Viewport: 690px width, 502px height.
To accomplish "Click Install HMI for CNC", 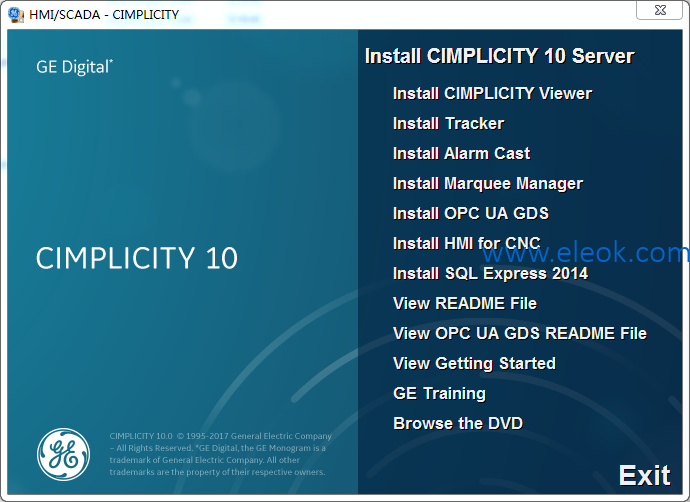I will point(466,243).
